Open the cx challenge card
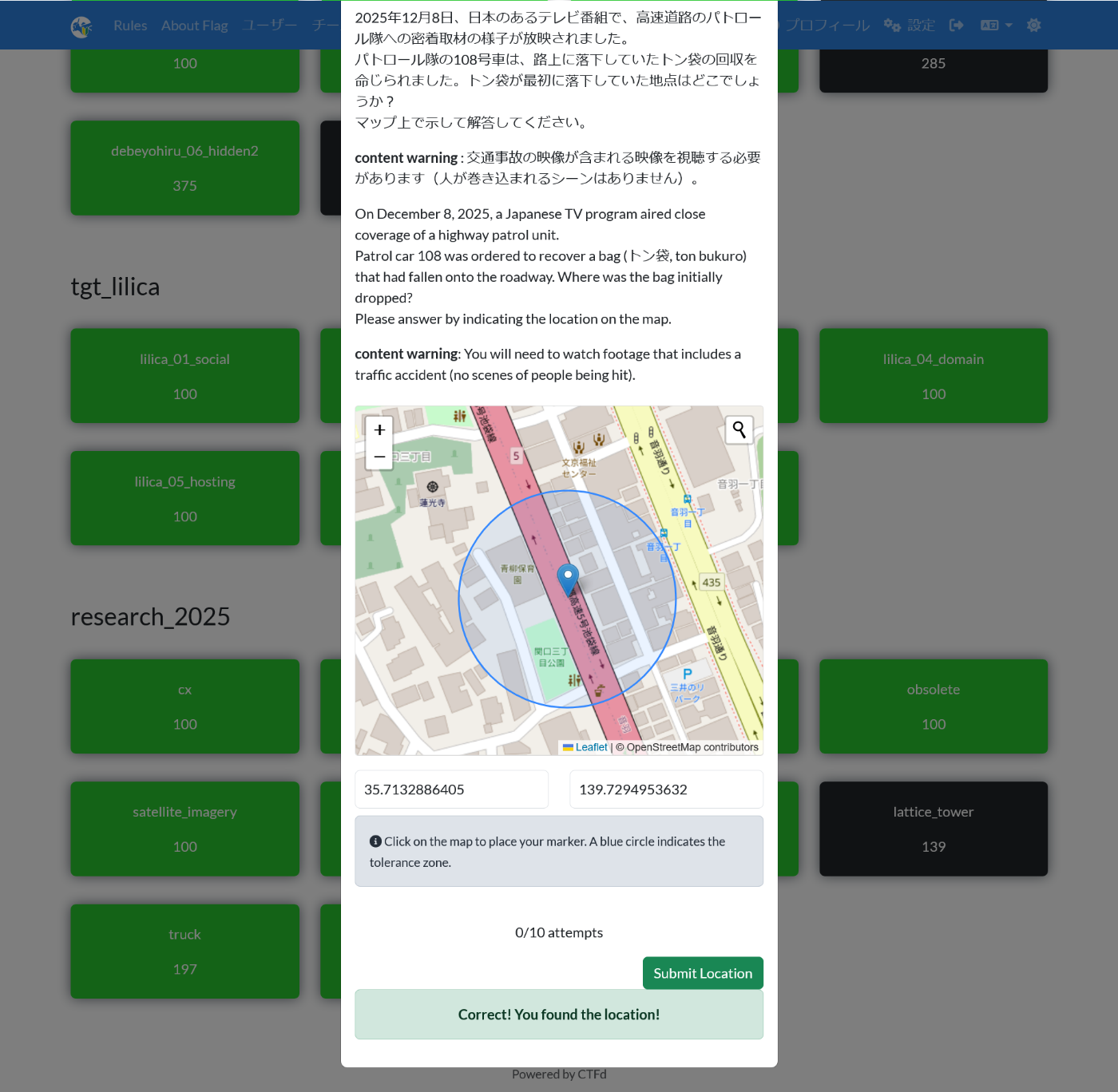The height and width of the screenshot is (1092, 1118). [x=184, y=706]
